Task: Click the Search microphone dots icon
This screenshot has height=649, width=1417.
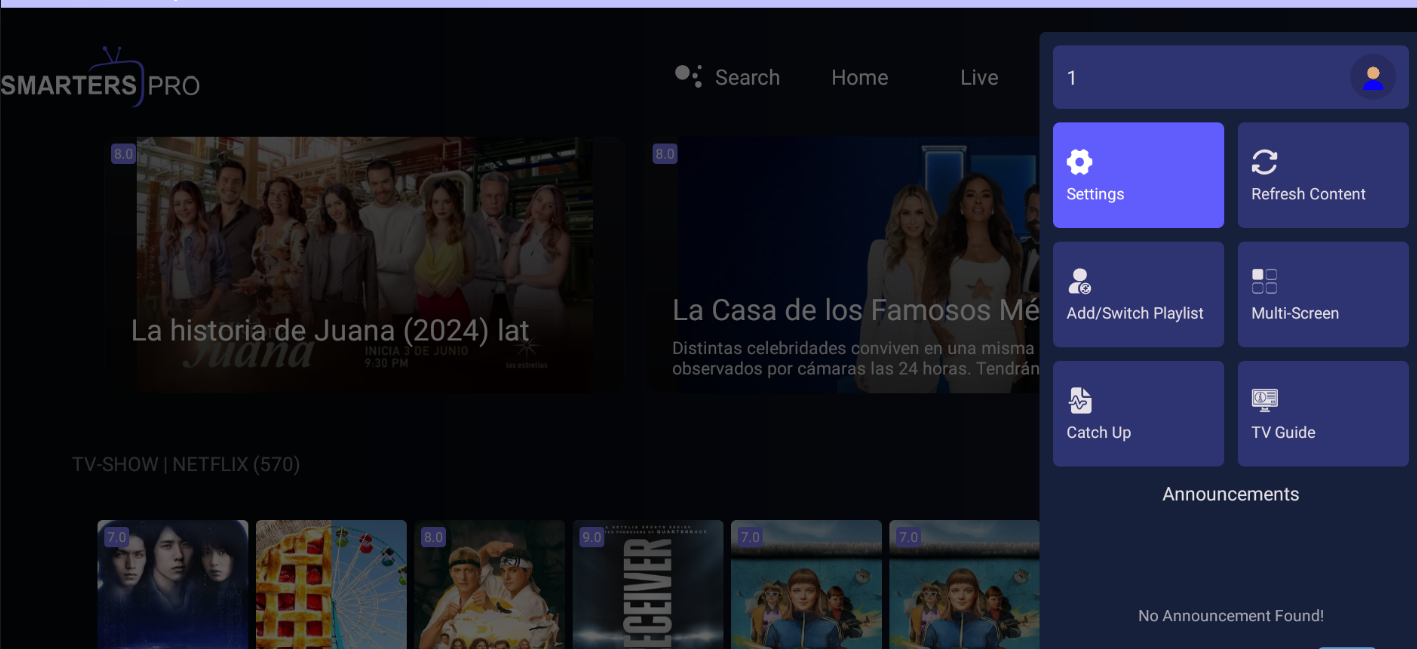Action: [x=688, y=76]
